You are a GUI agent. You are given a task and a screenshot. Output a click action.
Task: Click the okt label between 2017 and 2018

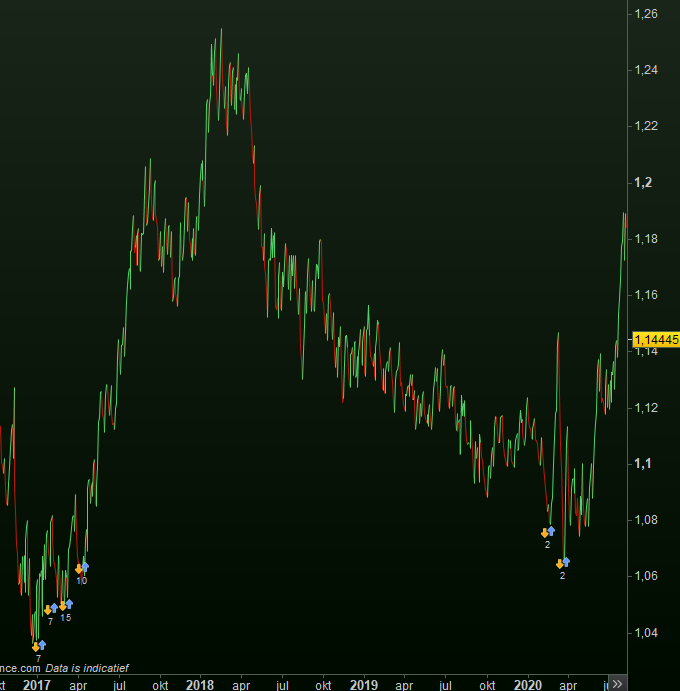click(x=160, y=685)
